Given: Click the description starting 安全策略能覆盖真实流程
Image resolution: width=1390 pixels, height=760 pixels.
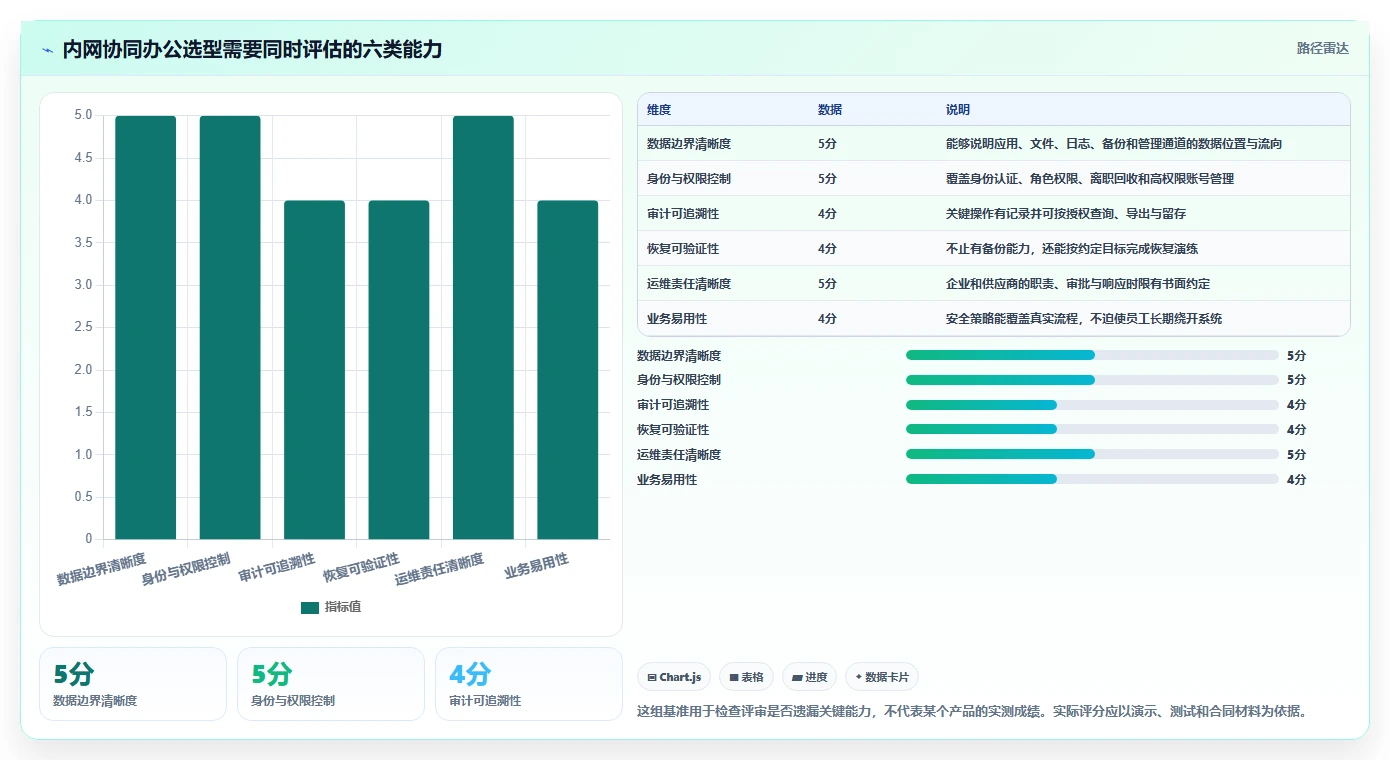Looking at the screenshot, I should 1084,319.
